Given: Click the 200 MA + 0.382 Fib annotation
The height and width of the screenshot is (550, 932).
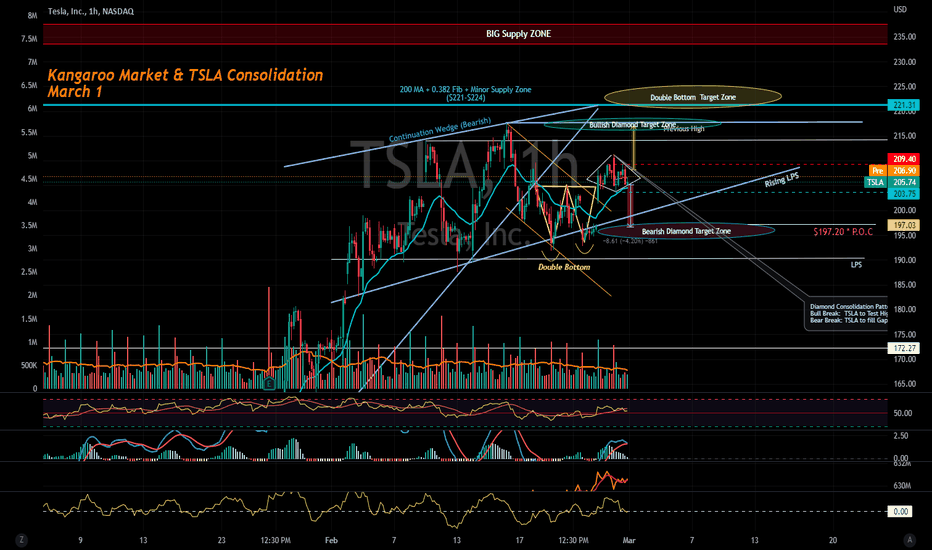Looking at the screenshot, I should (465, 93).
